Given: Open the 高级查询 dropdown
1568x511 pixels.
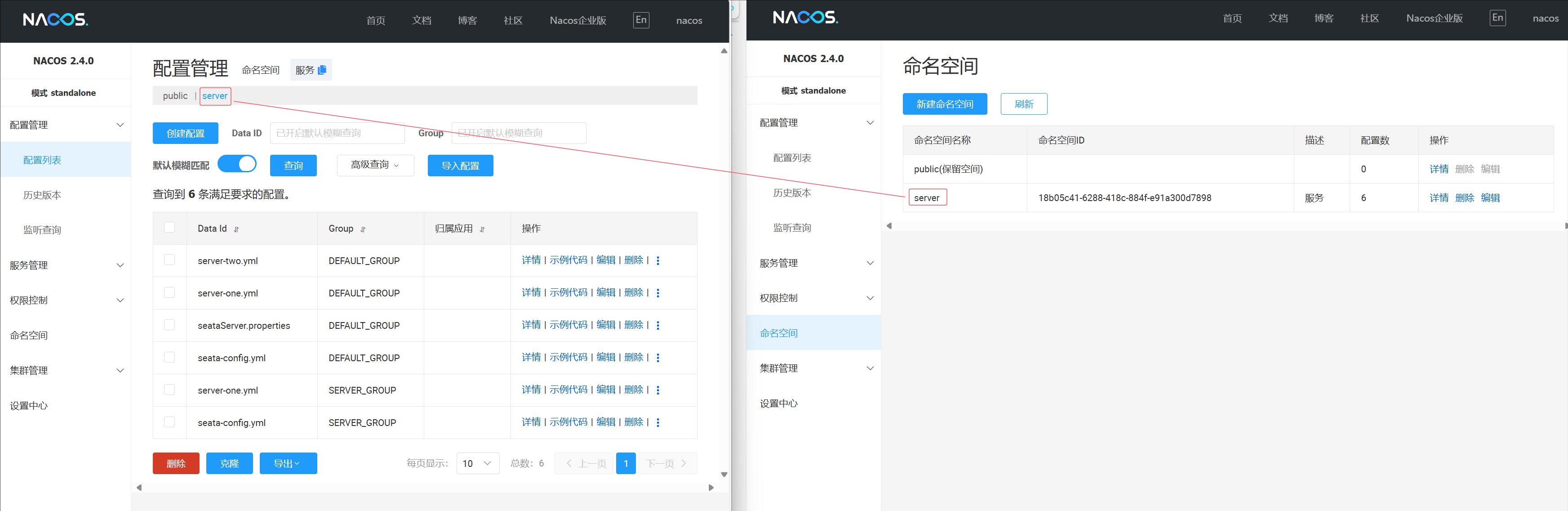Looking at the screenshot, I should click(375, 165).
